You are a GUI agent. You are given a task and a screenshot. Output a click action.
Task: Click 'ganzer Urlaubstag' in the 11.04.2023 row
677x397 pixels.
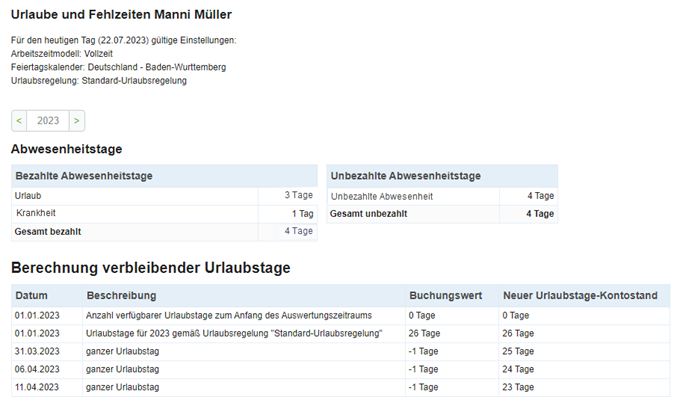click(x=123, y=387)
